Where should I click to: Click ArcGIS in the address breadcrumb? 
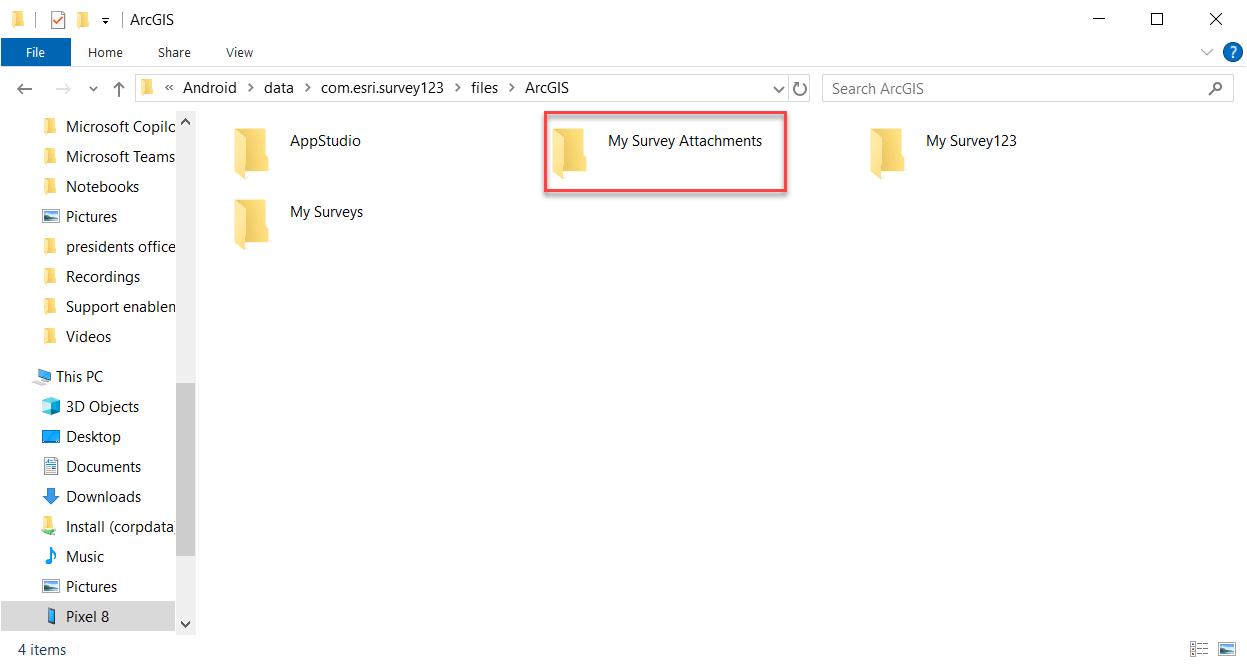coord(547,88)
